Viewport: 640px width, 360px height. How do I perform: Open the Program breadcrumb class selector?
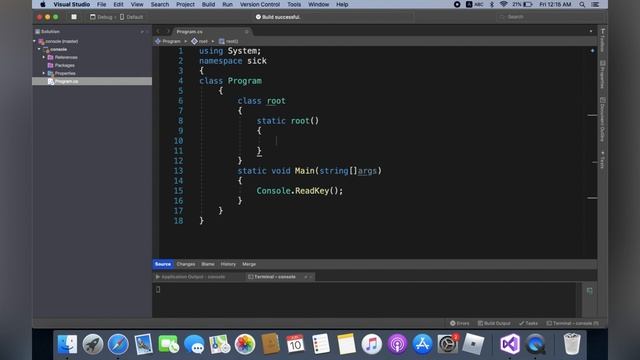pyautogui.click(x=168, y=41)
